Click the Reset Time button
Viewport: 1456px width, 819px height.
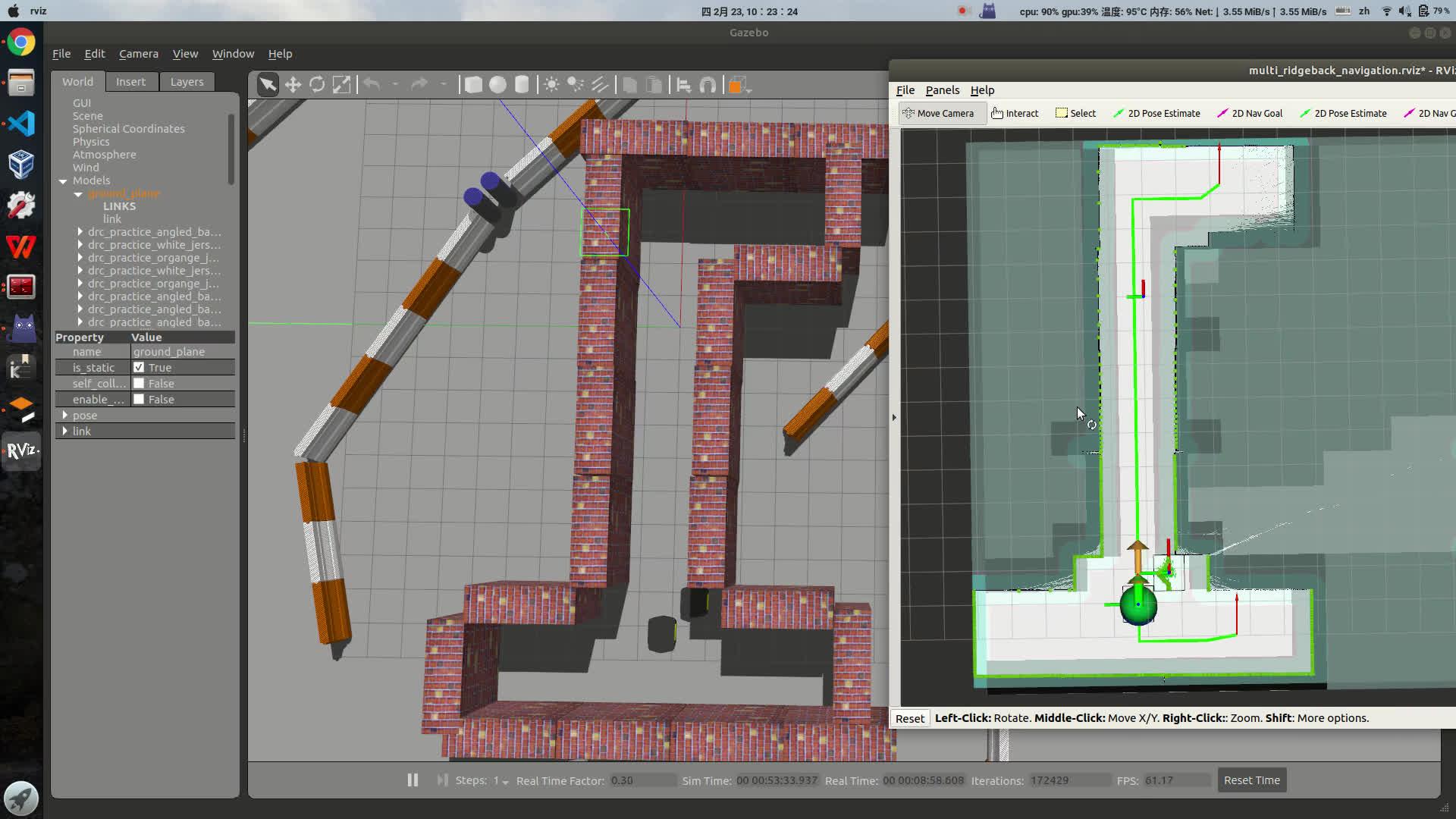pos(1251,780)
